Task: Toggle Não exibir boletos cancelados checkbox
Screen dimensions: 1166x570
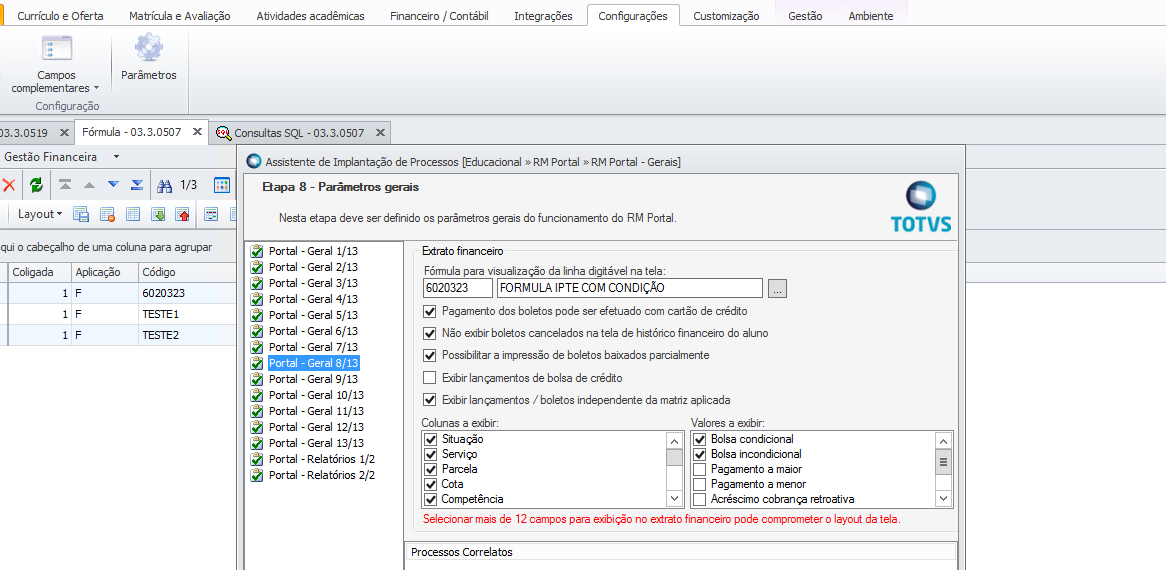Action: click(x=429, y=333)
